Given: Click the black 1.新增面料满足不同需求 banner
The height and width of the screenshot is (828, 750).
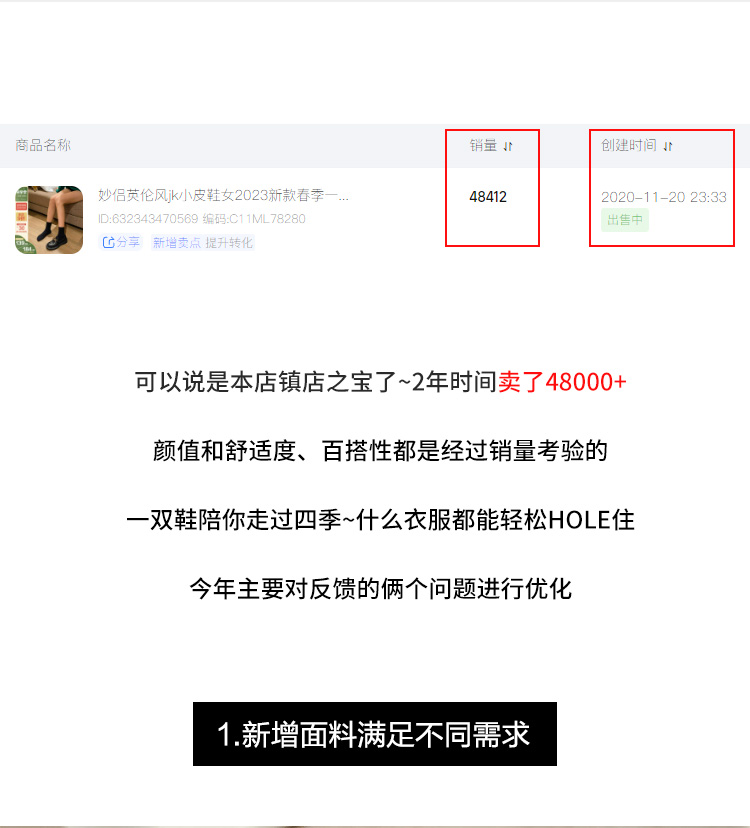Looking at the screenshot, I should coord(375,733).
